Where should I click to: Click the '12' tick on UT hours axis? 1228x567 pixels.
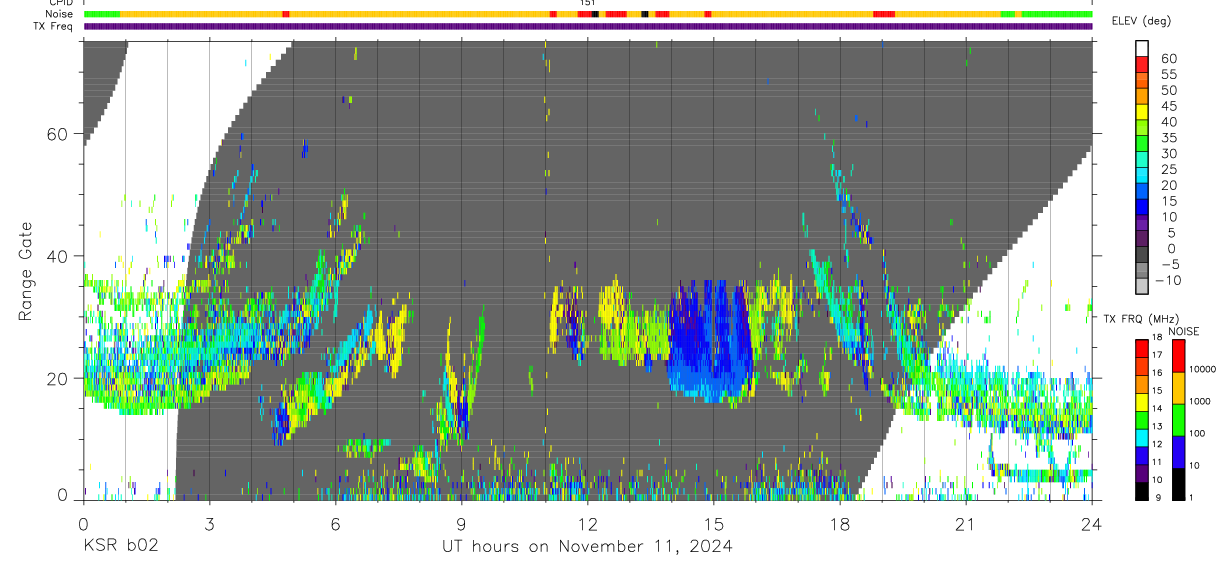click(588, 524)
